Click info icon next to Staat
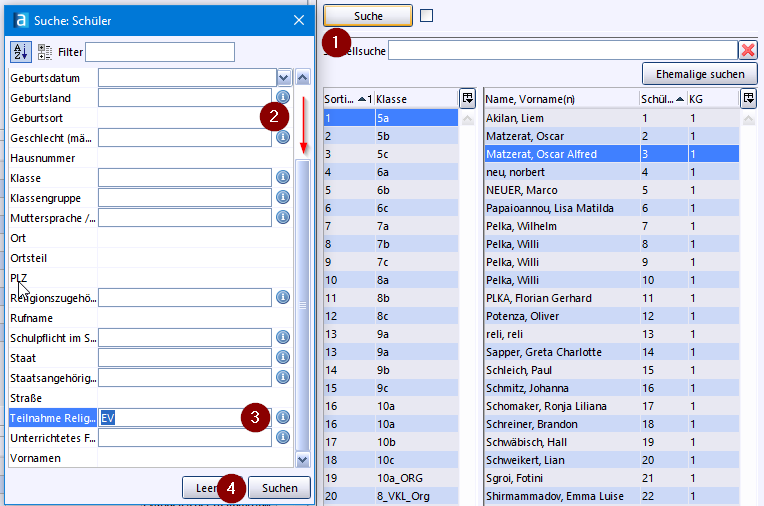 coord(283,357)
